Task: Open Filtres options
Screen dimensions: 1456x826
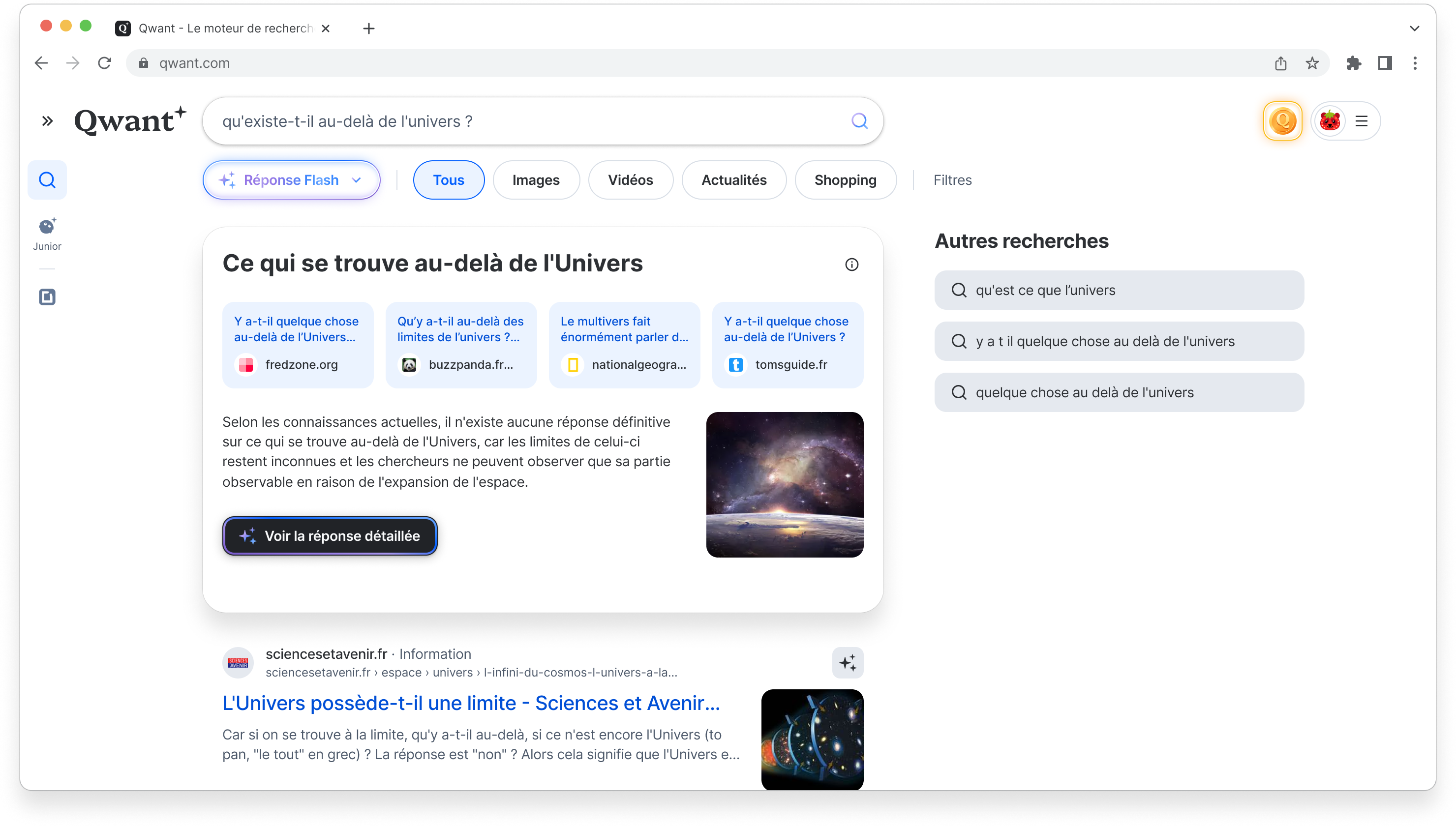Action: pyautogui.click(x=952, y=180)
